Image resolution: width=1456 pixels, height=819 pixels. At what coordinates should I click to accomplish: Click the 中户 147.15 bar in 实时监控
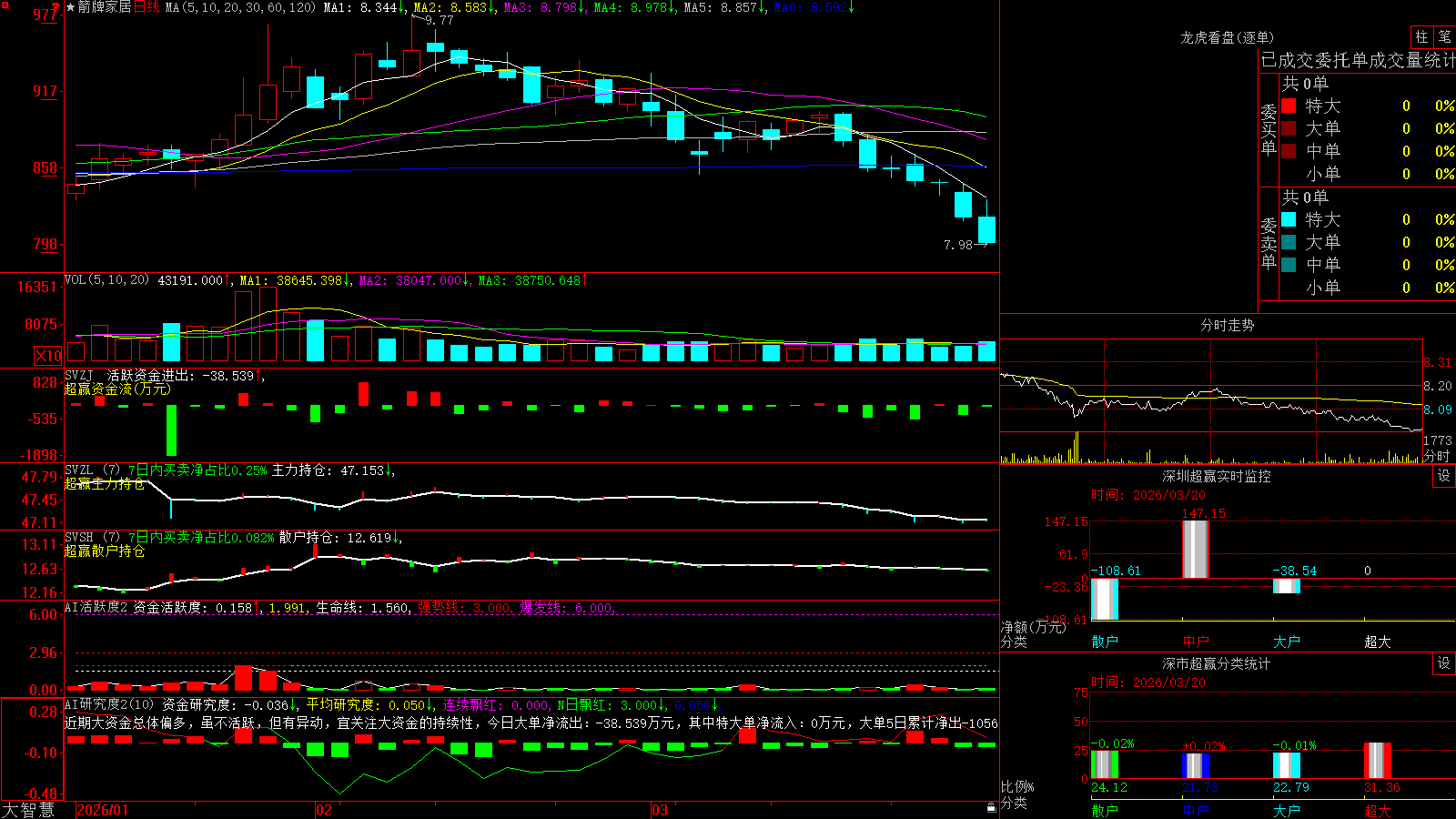[x=1196, y=549]
